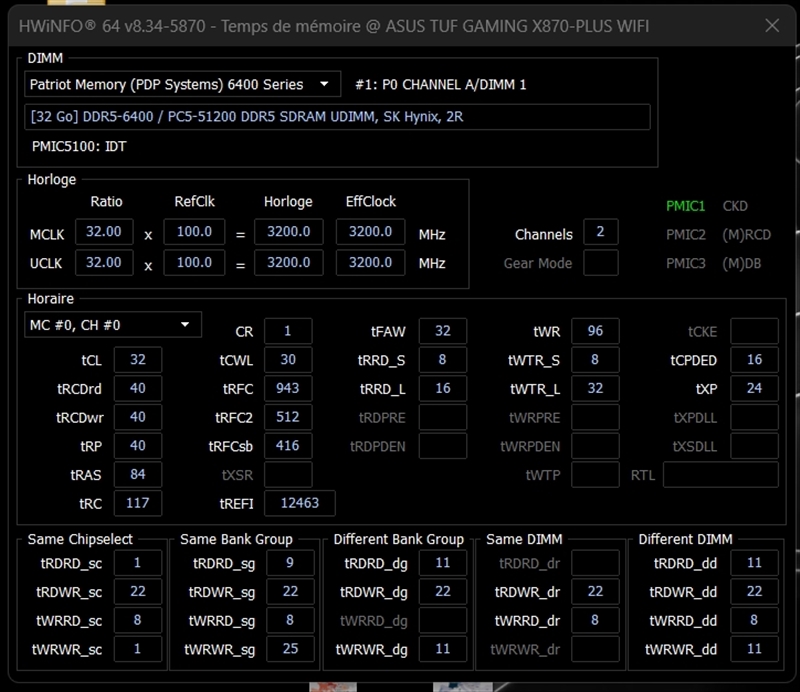
Task: Click the tRFC value box showing 943
Action: (289, 389)
